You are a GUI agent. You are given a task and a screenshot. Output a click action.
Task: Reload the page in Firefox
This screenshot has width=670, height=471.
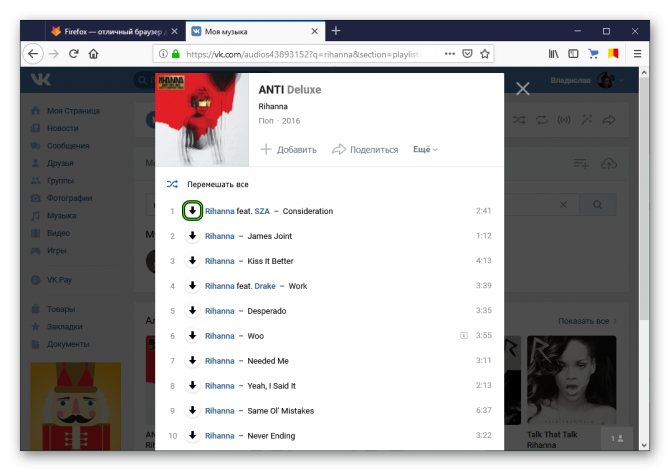pos(73,54)
